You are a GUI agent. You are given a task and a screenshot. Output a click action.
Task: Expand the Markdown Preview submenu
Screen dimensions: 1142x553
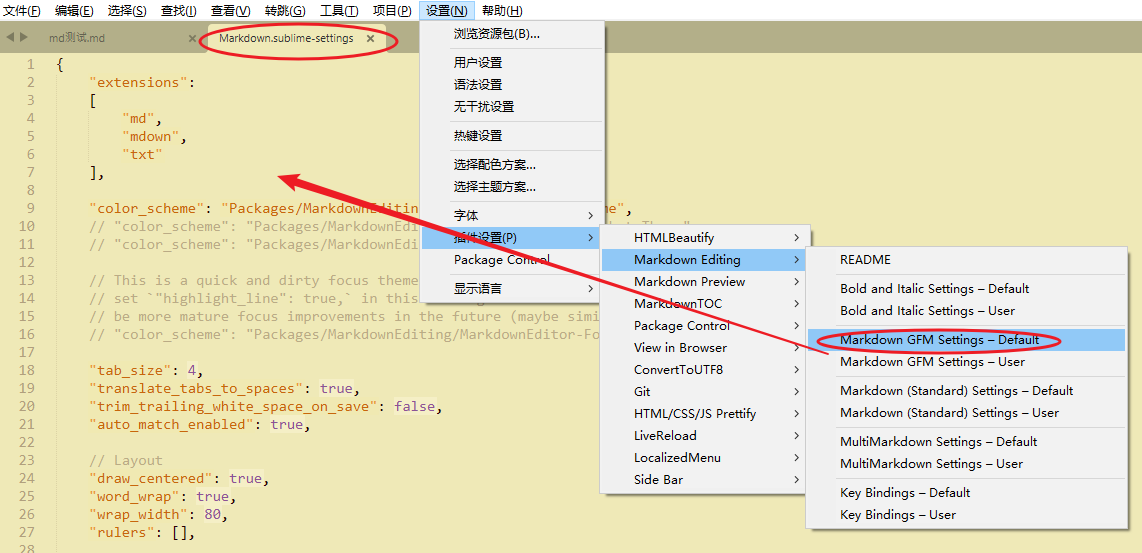click(x=703, y=281)
